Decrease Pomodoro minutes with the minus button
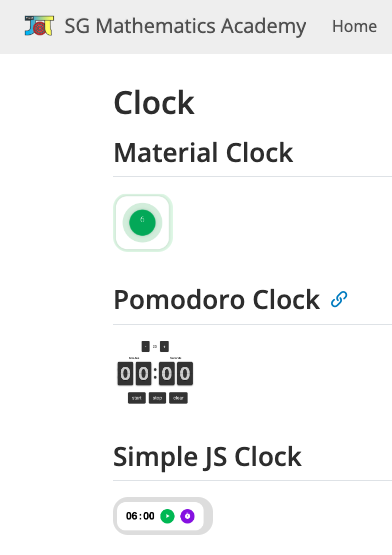Image resolution: width=392 pixels, height=555 pixels. point(146,347)
